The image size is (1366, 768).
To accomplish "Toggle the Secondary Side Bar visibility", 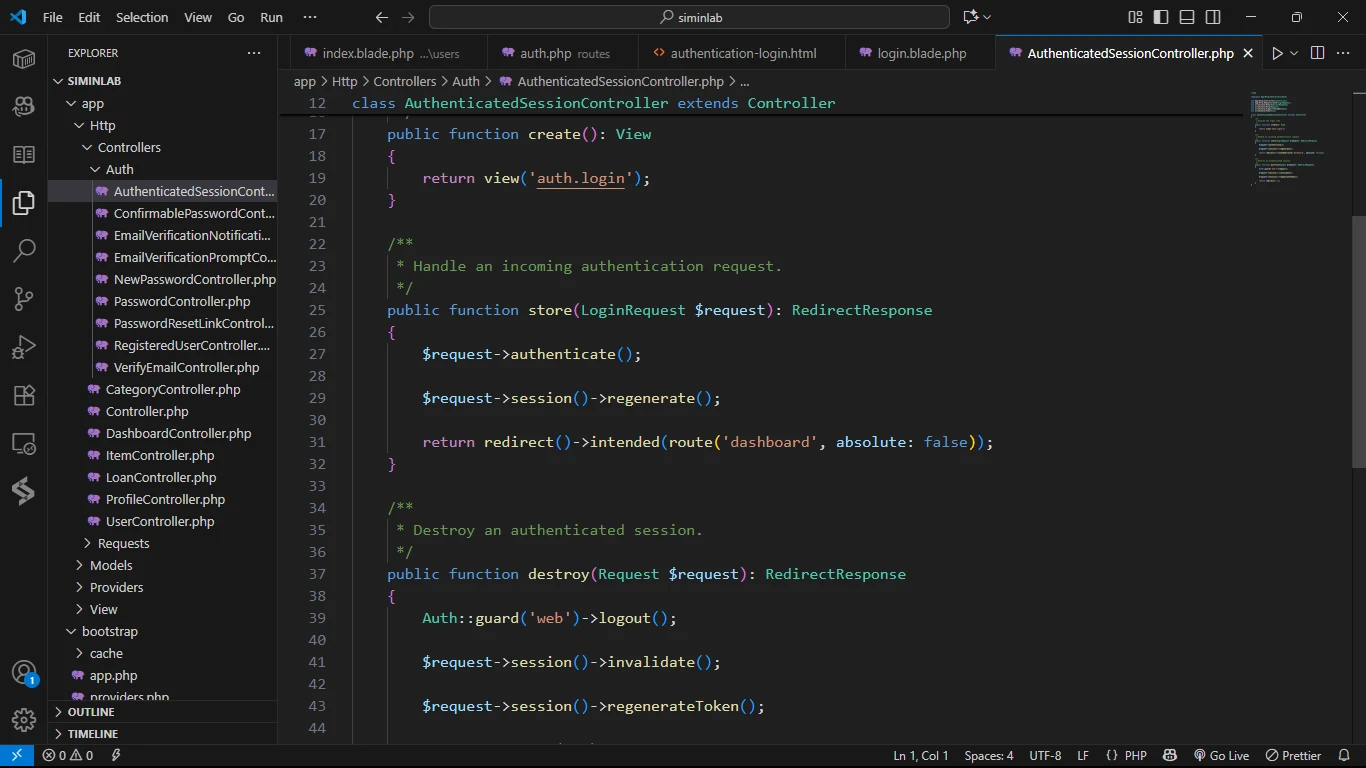I will (x=1213, y=17).
